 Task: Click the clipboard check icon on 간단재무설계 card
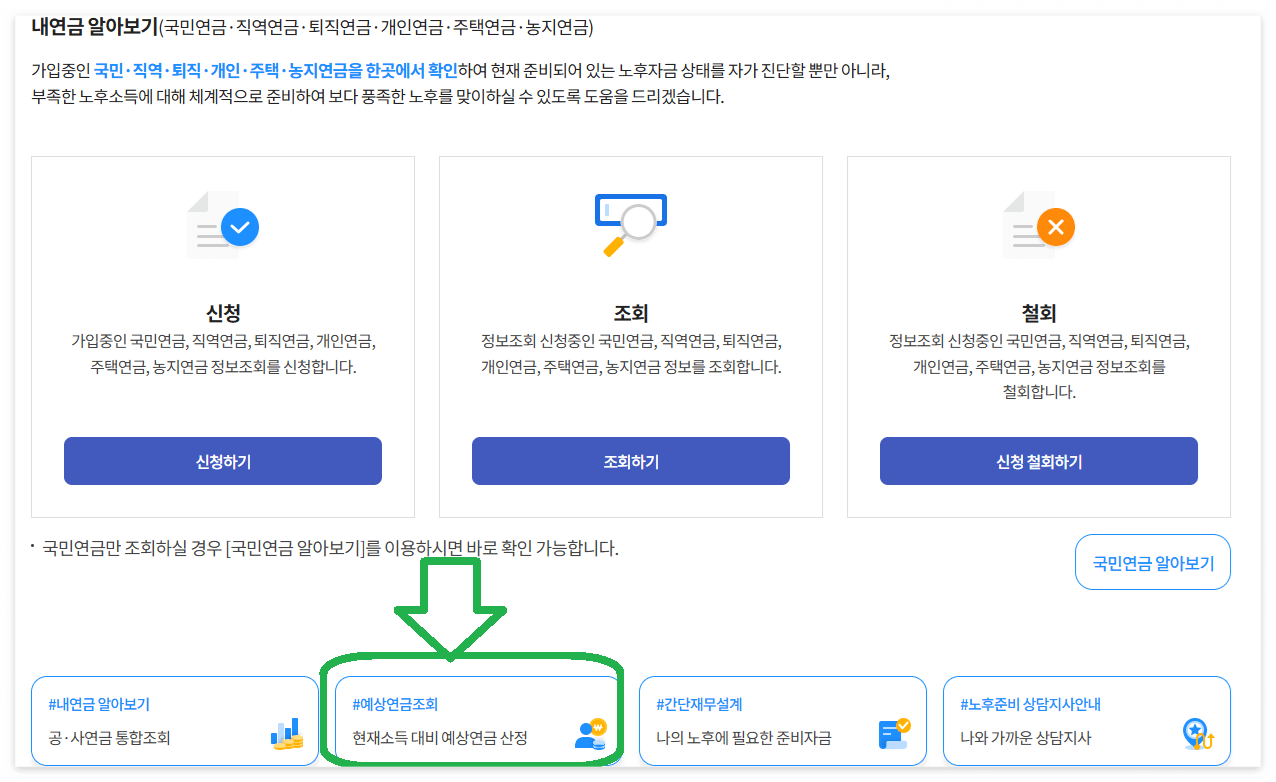point(895,733)
